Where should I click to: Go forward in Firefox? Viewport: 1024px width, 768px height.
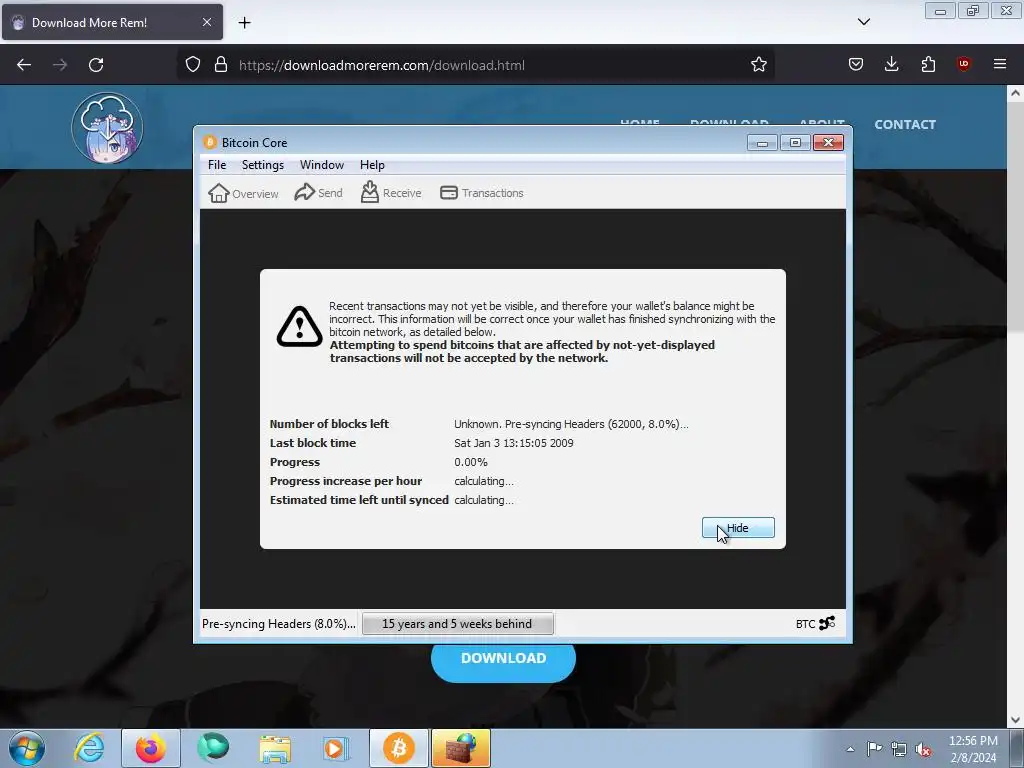pyautogui.click(x=60, y=65)
